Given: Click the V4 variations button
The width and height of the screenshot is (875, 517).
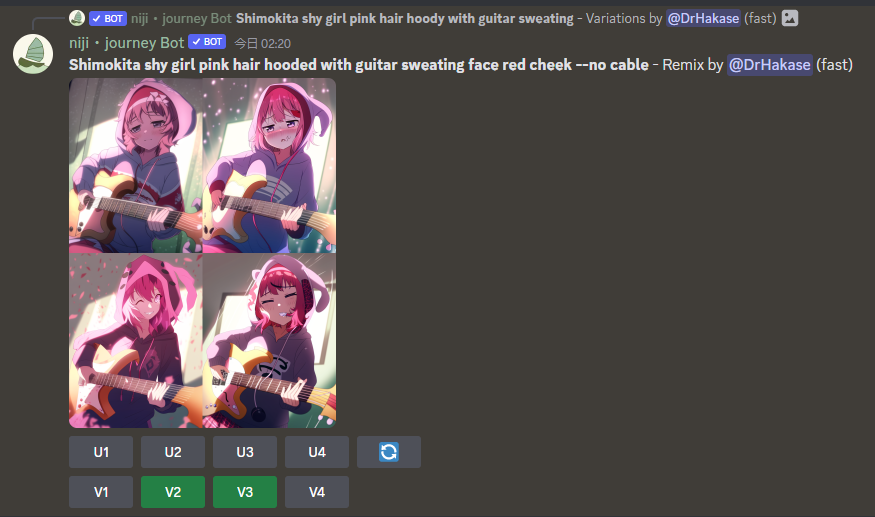Looking at the screenshot, I should pos(317,492).
